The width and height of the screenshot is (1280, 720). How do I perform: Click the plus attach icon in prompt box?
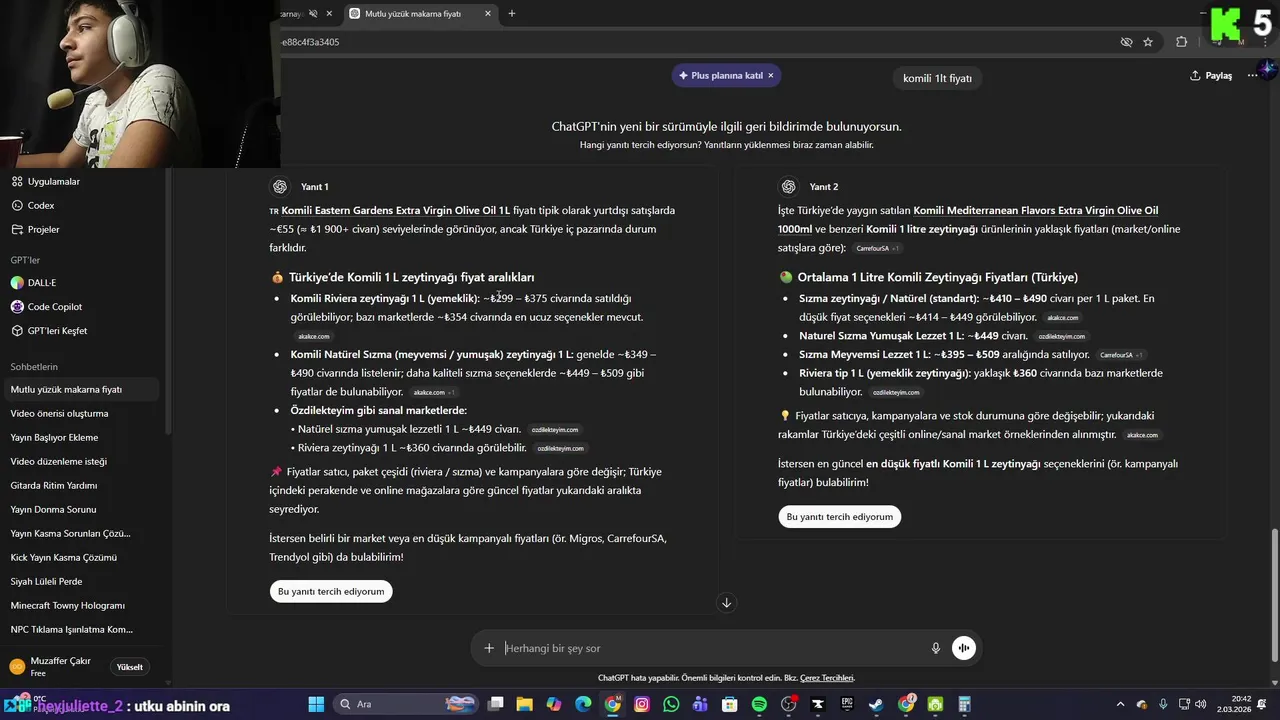pos(489,648)
